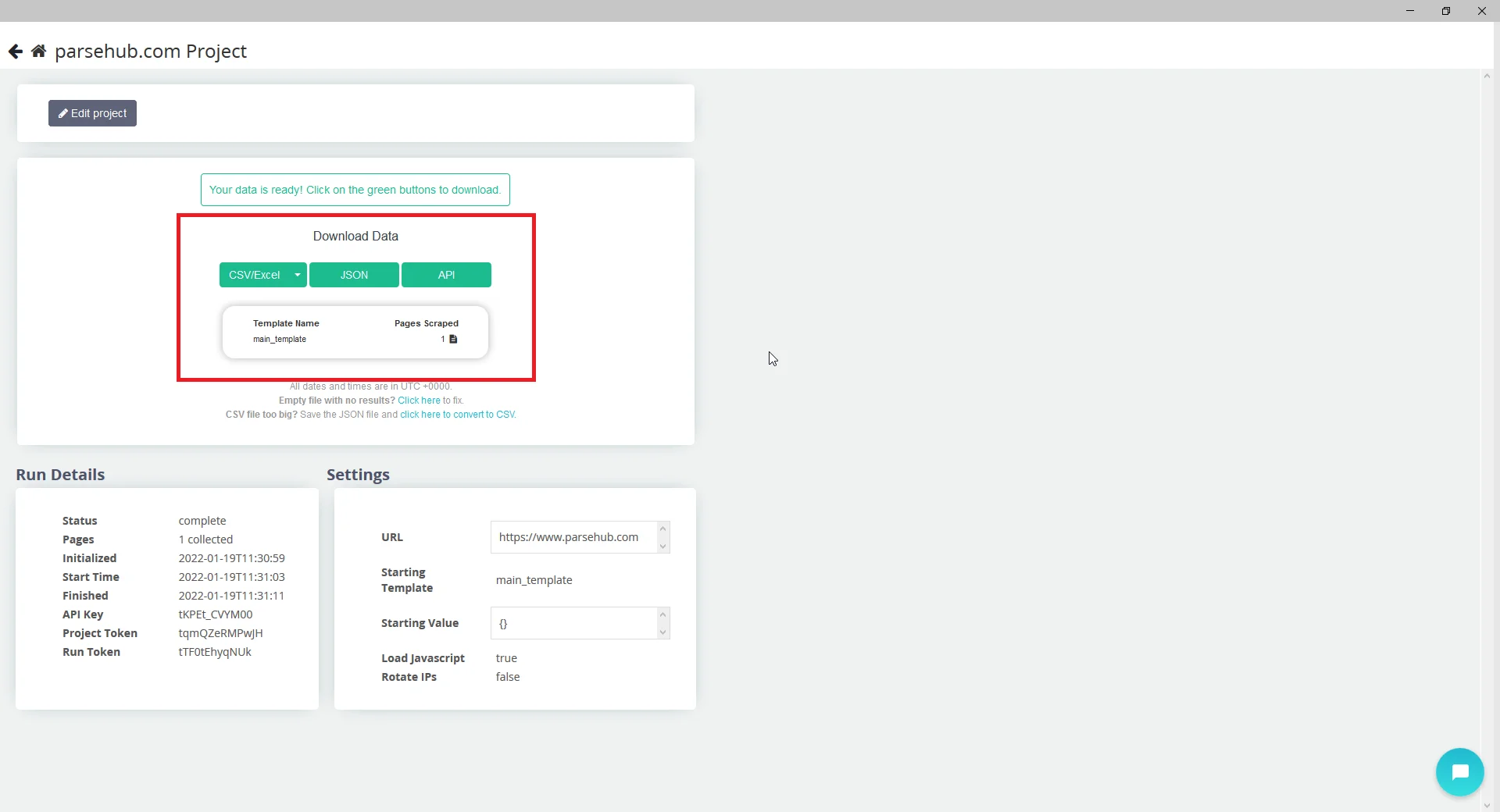Download data as CSV/Excel

tap(254, 275)
